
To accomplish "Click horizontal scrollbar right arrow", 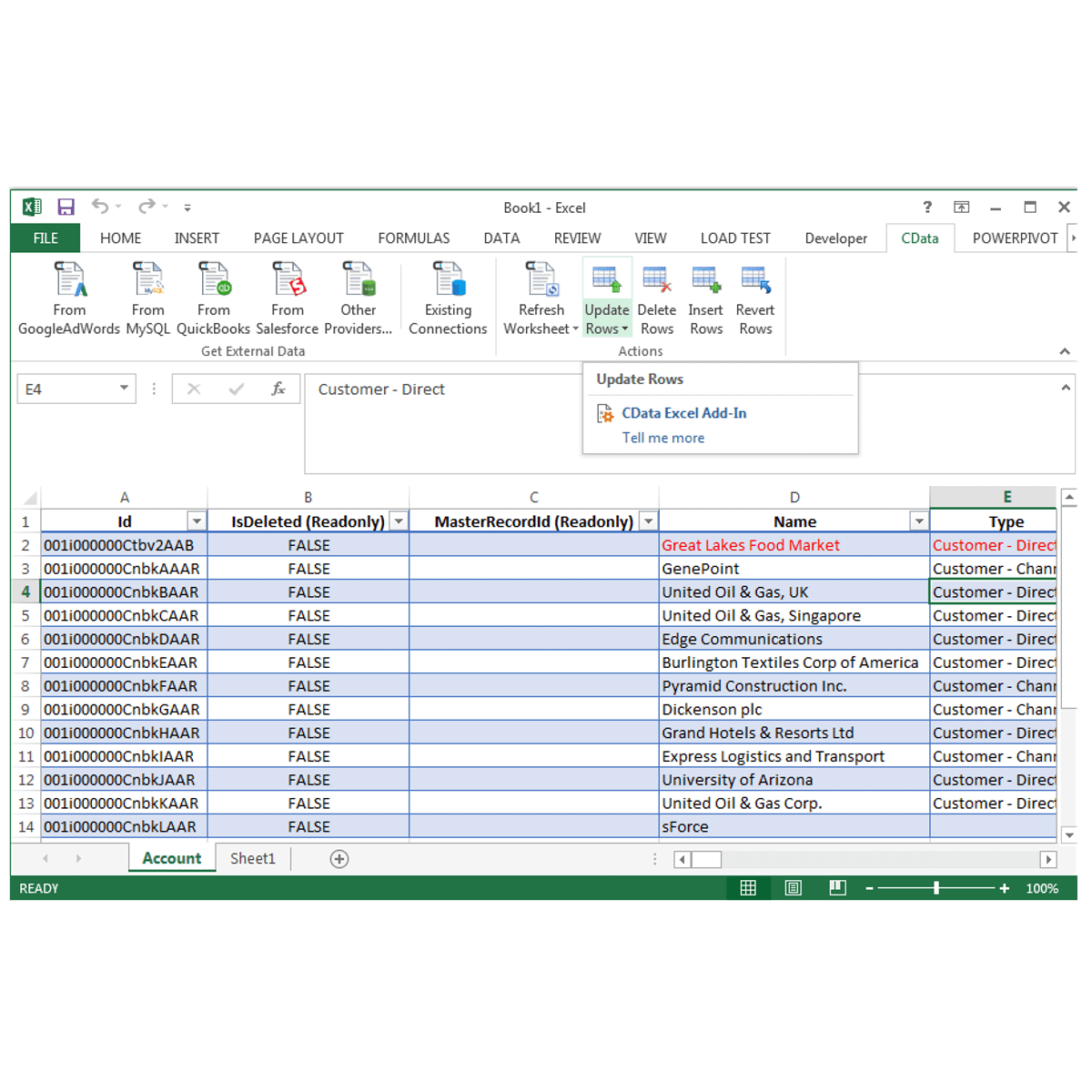I will point(1048,859).
